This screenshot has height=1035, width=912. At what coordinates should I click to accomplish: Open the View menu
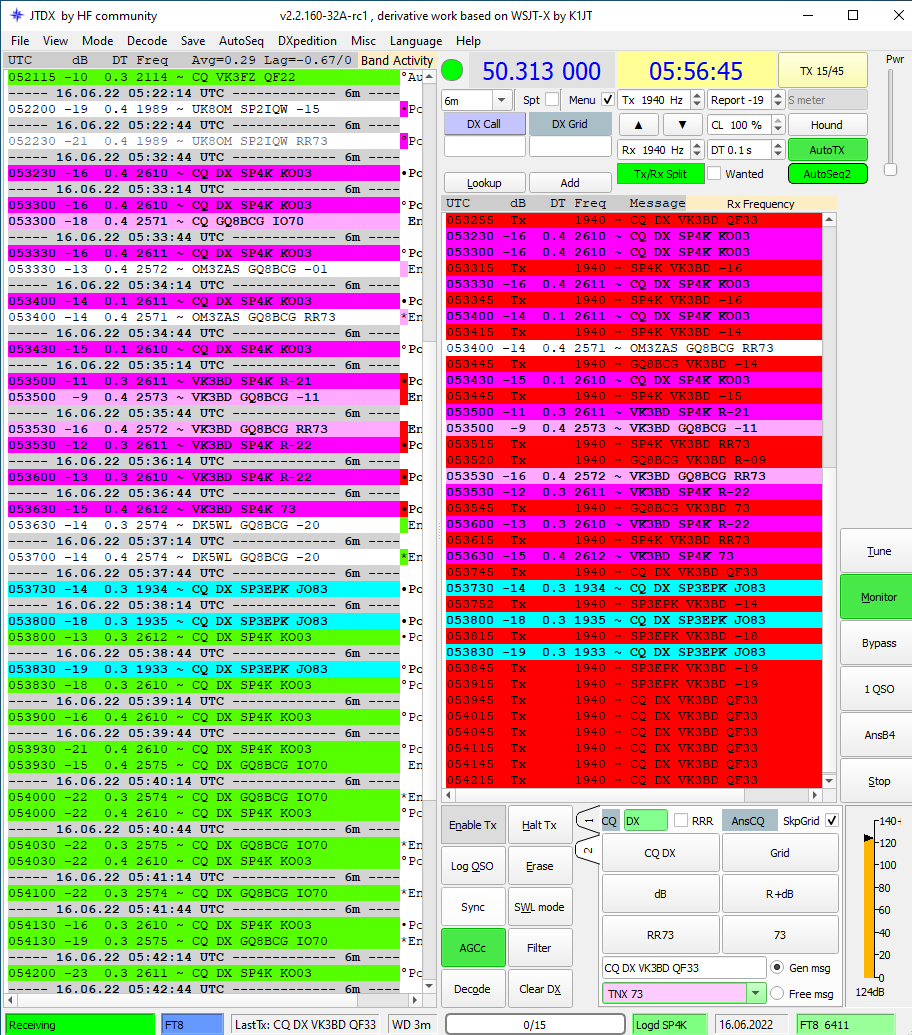[55, 41]
